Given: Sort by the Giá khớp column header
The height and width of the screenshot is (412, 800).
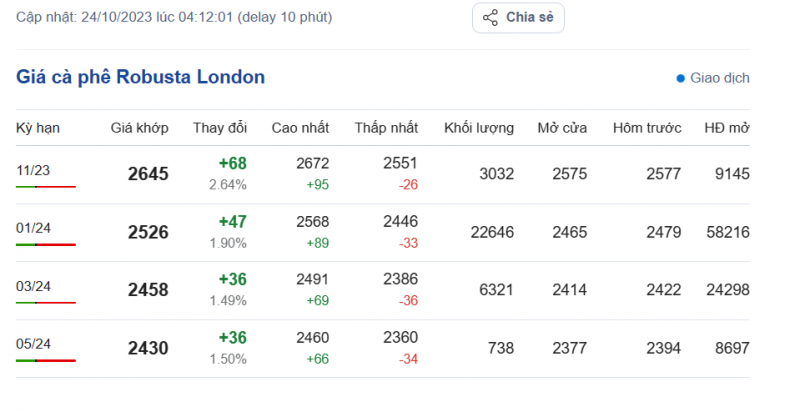Looking at the screenshot, I should 139,128.
